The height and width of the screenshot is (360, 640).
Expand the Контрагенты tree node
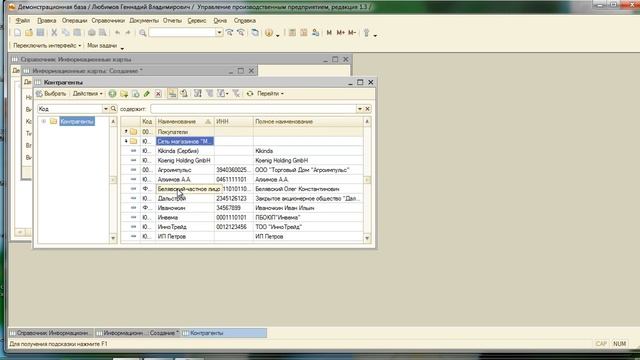[x=44, y=121]
